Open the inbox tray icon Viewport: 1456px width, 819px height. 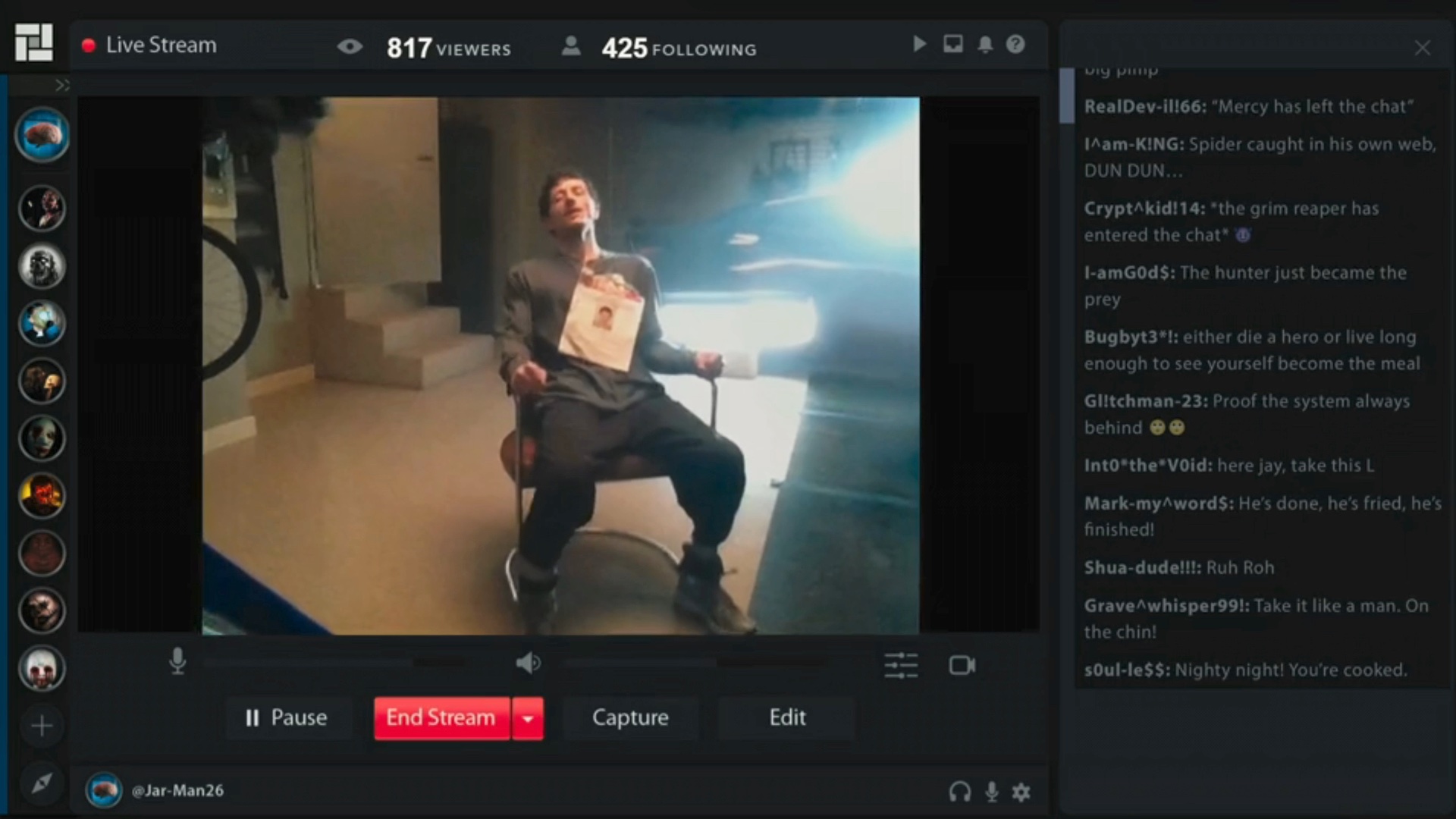point(952,44)
